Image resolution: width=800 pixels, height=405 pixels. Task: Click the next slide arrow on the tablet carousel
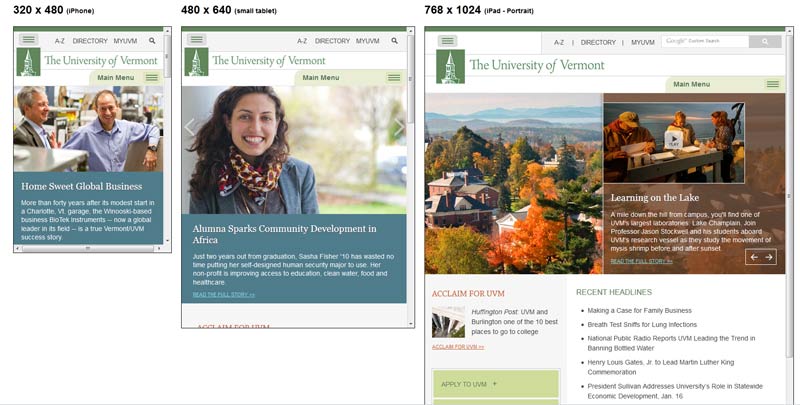[x=398, y=127]
